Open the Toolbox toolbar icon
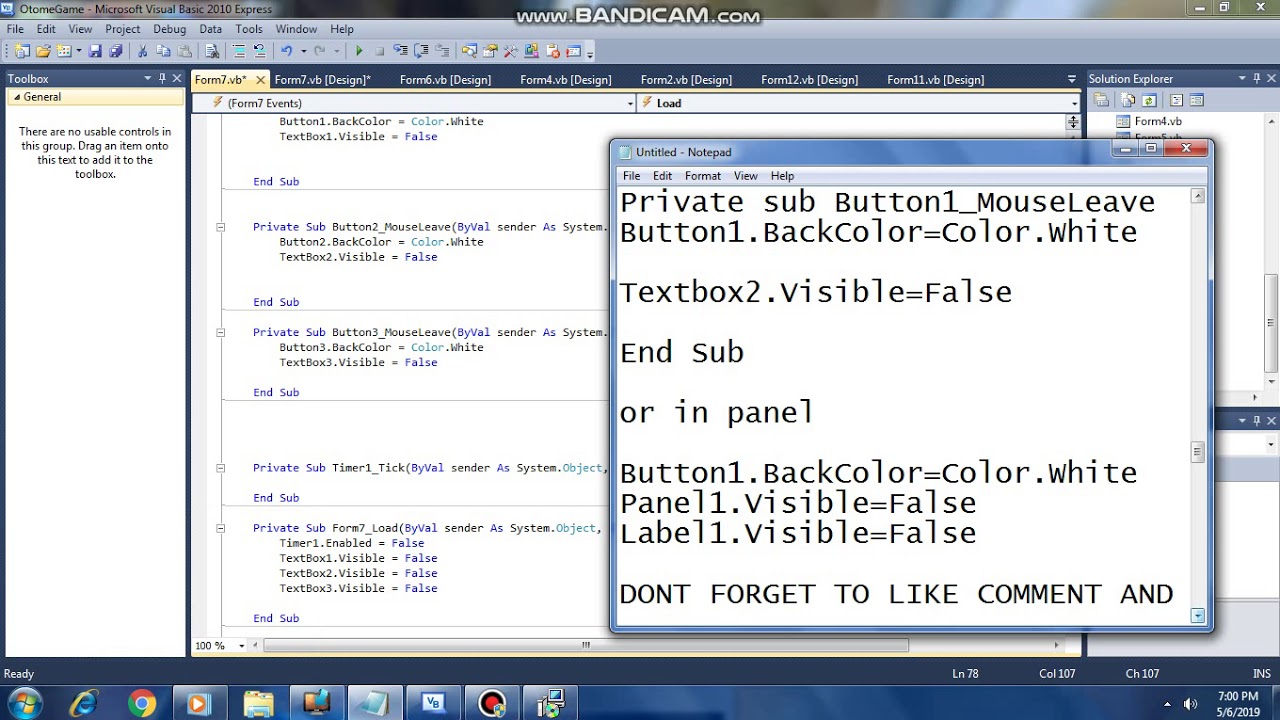 [x=510, y=51]
